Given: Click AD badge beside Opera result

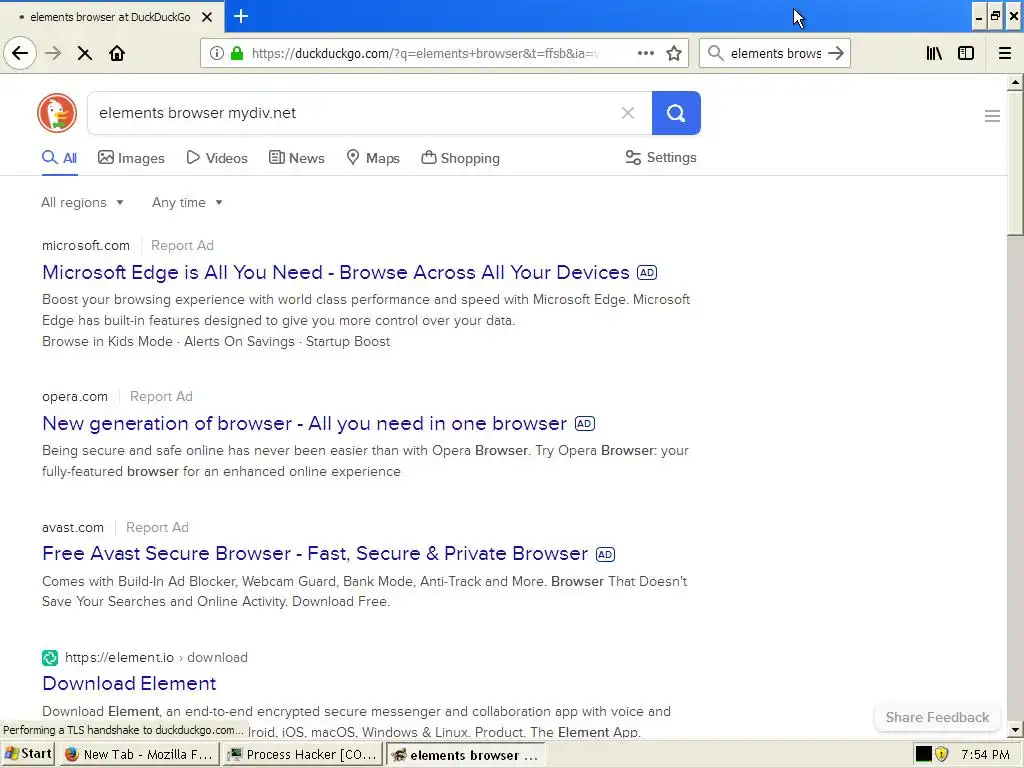Looking at the screenshot, I should click(584, 423).
